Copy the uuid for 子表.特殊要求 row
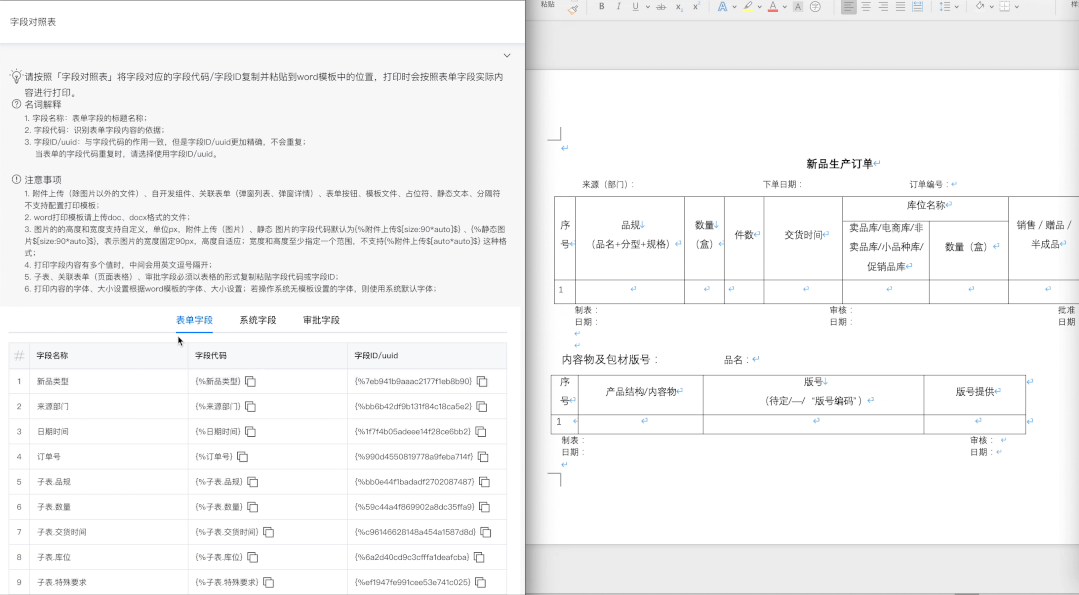Viewport: 1079px width, 595px height. (481, 582)
